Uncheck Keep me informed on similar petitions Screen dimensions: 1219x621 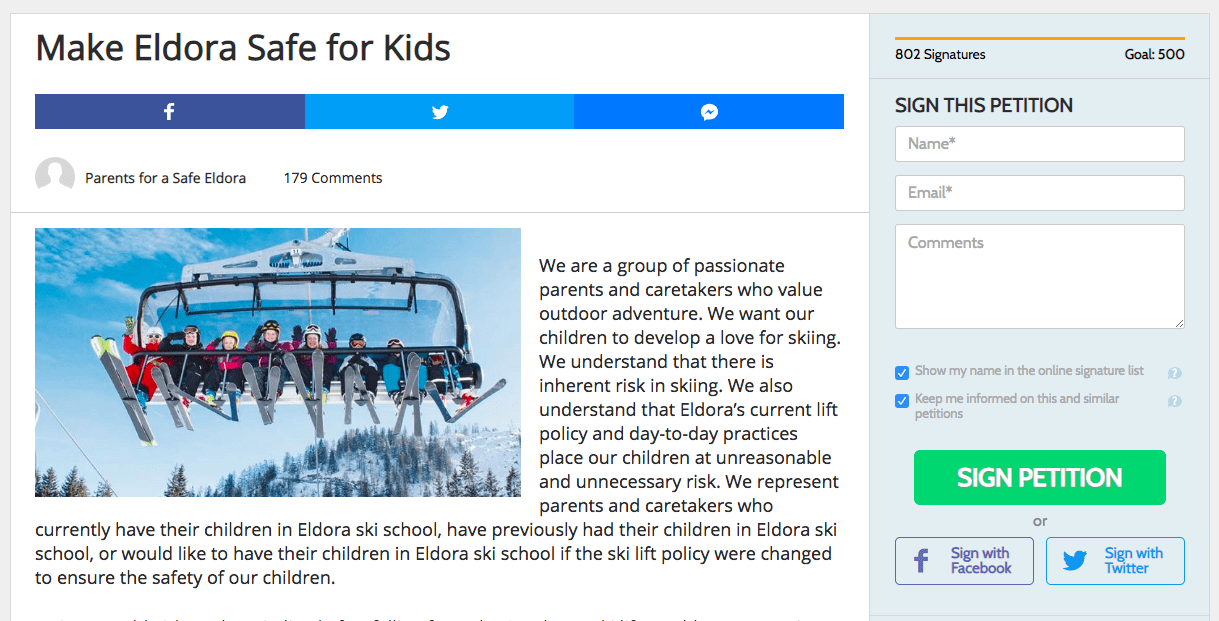click(902, 401)
